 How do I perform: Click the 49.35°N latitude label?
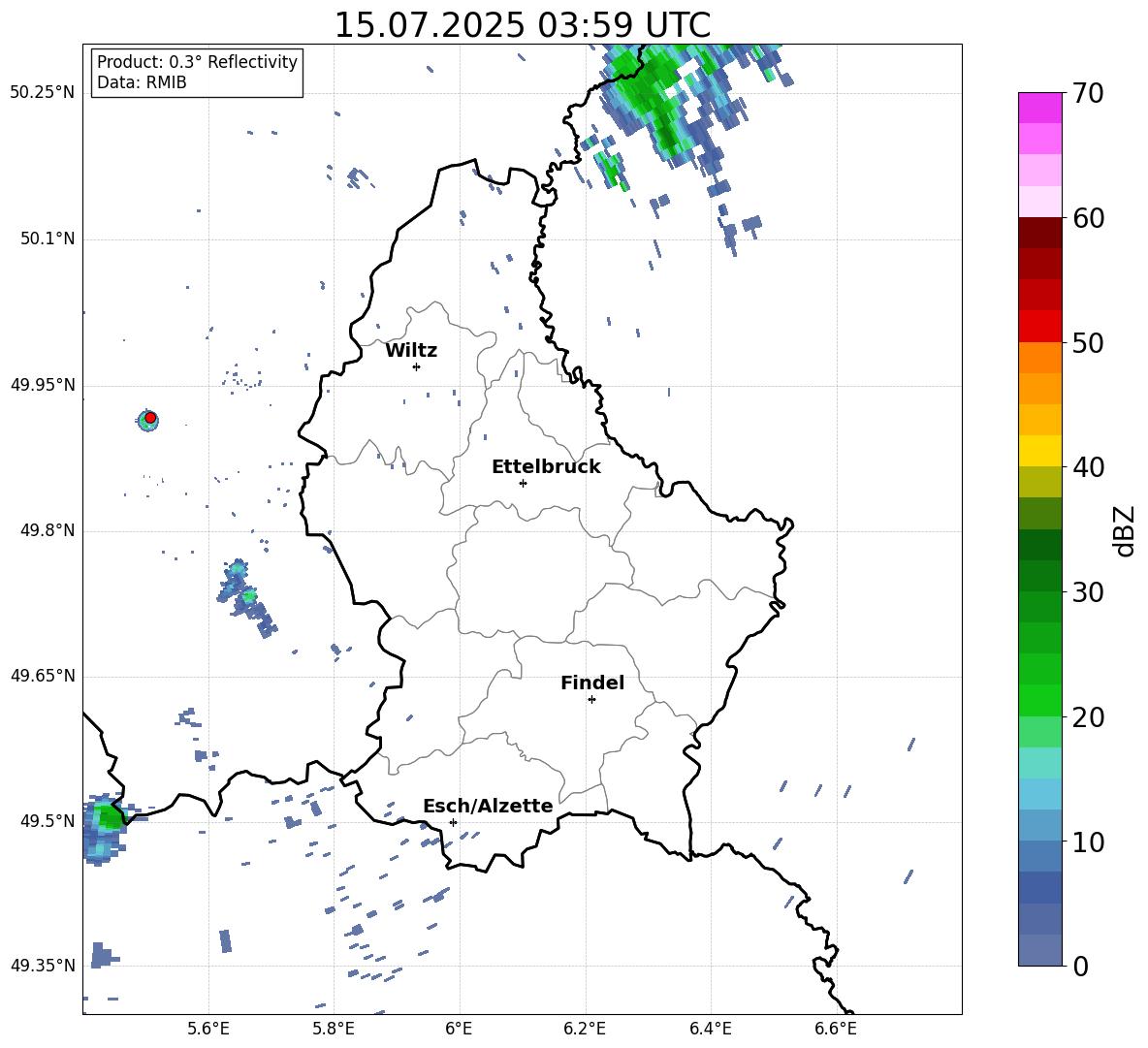pyautogui.click(x=43, y=966)
